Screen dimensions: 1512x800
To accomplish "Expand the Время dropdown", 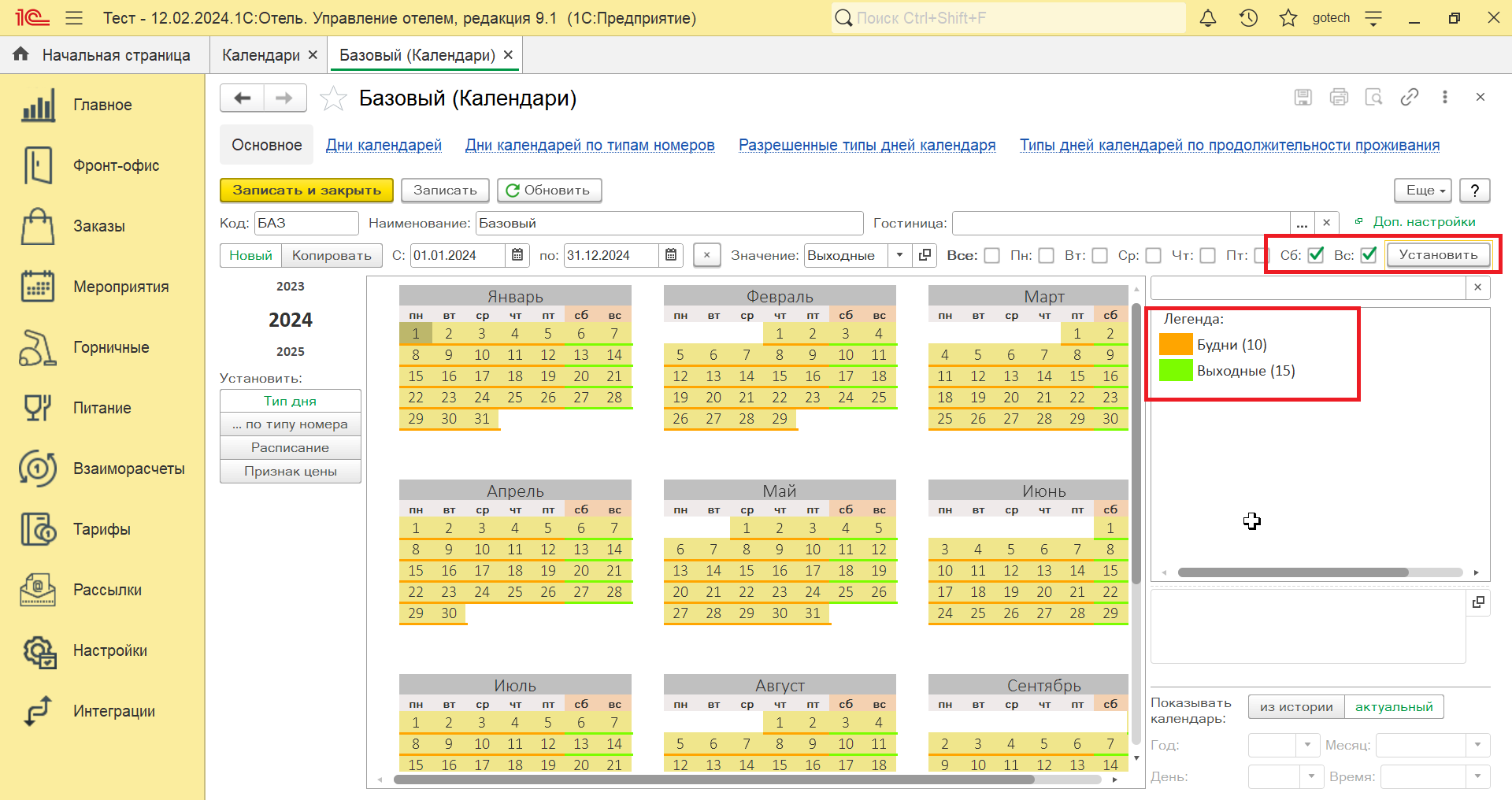I will [1478, 776].
